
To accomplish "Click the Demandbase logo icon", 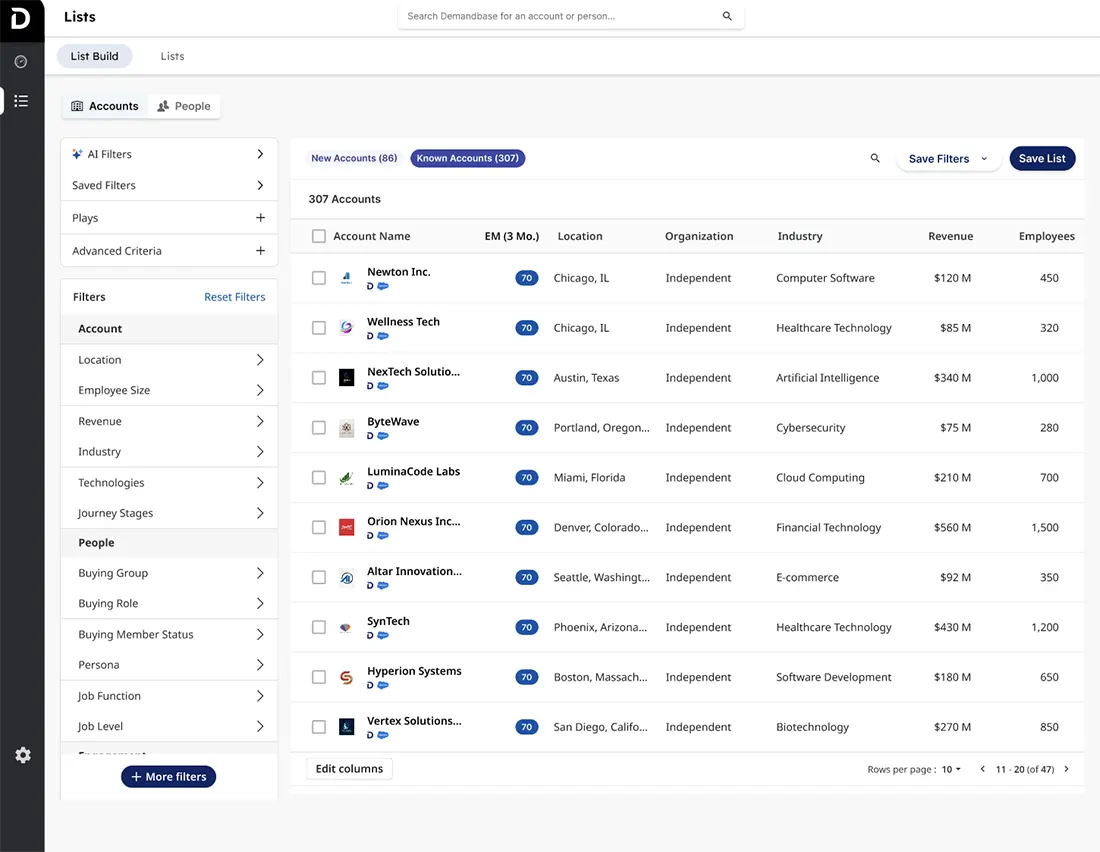I will click(x=20, y=18).
